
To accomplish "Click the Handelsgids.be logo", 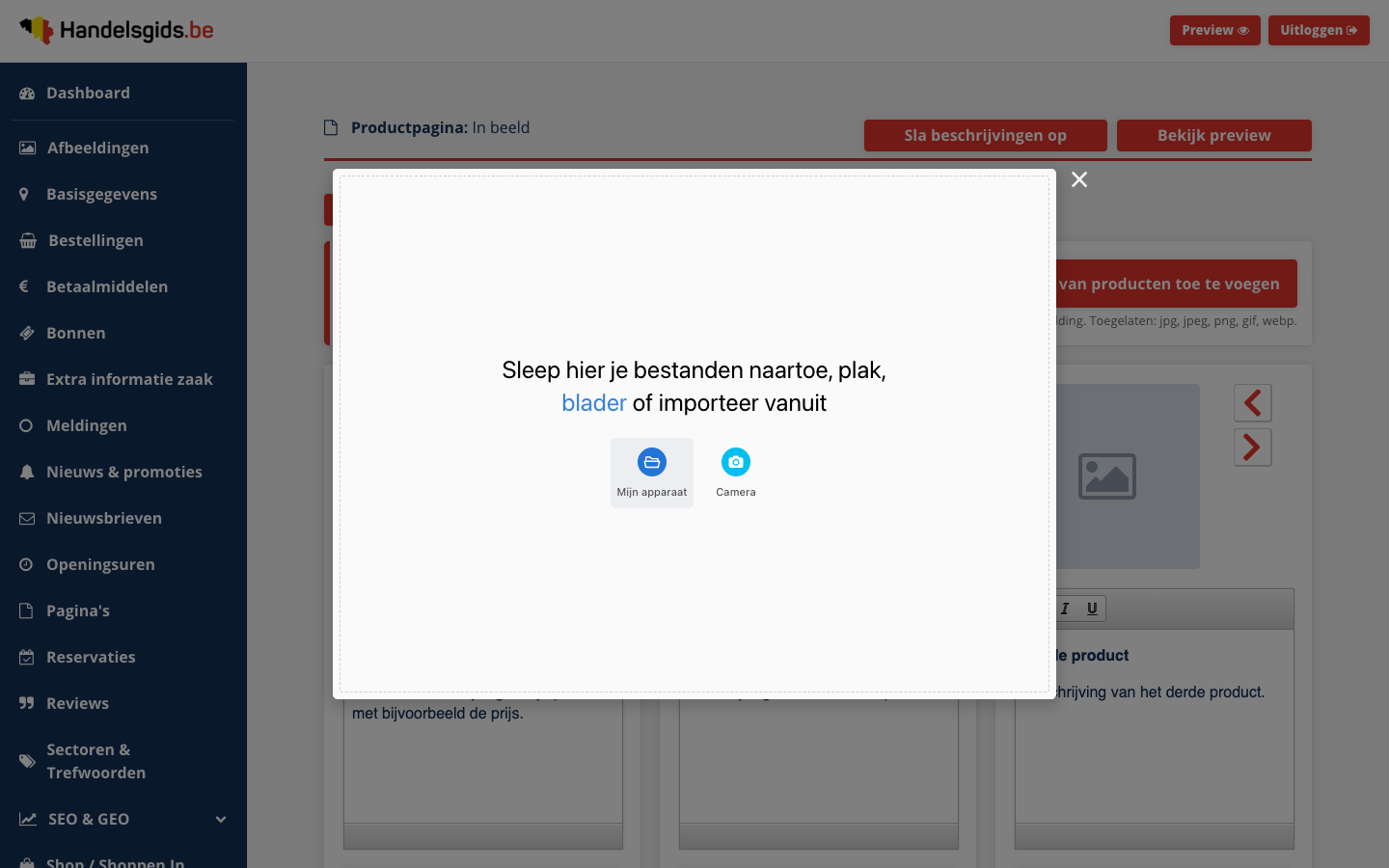I will tap(117, 31).
